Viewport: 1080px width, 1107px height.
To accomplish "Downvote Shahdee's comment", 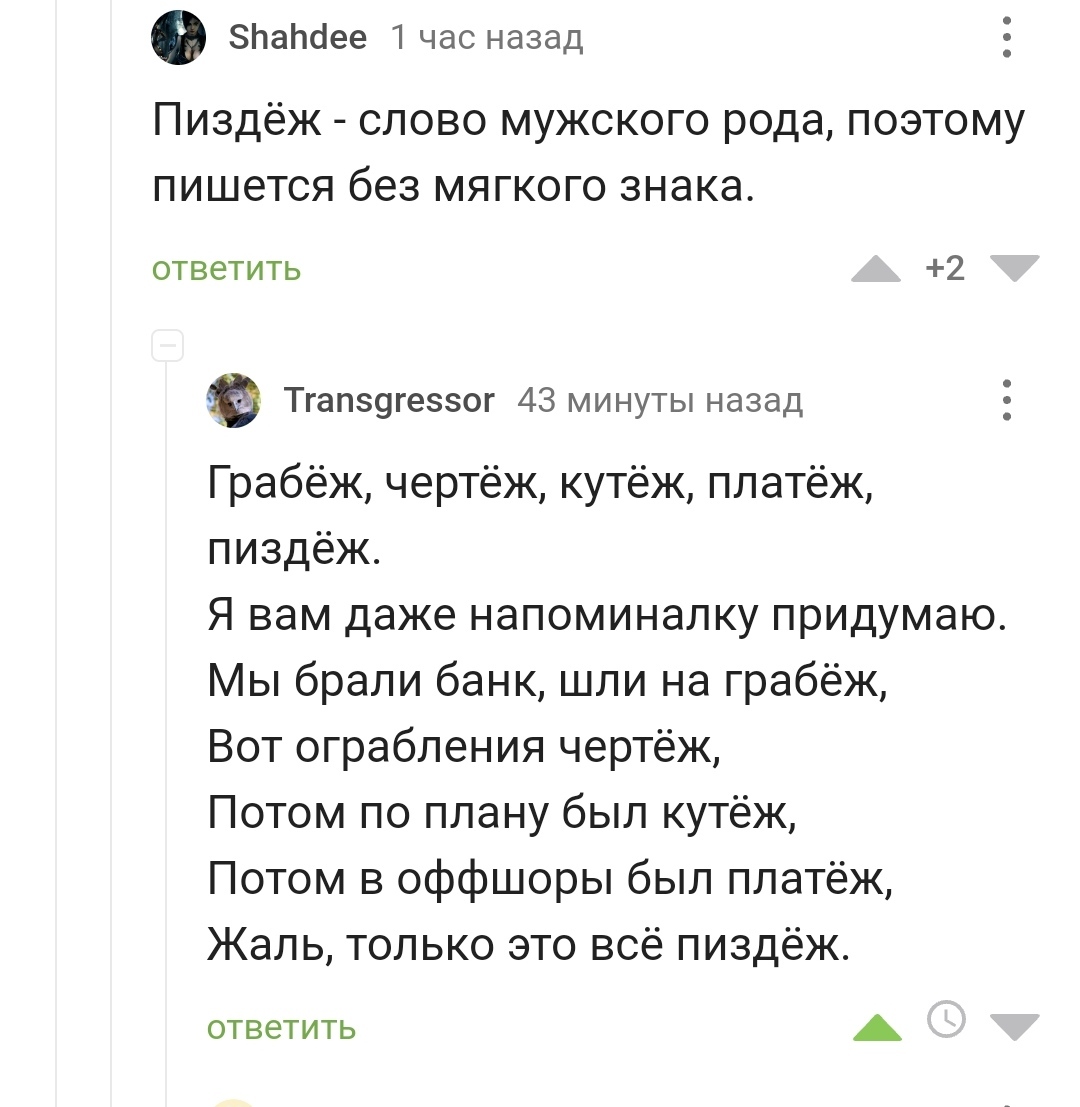I will click(x=1015, y=269).
